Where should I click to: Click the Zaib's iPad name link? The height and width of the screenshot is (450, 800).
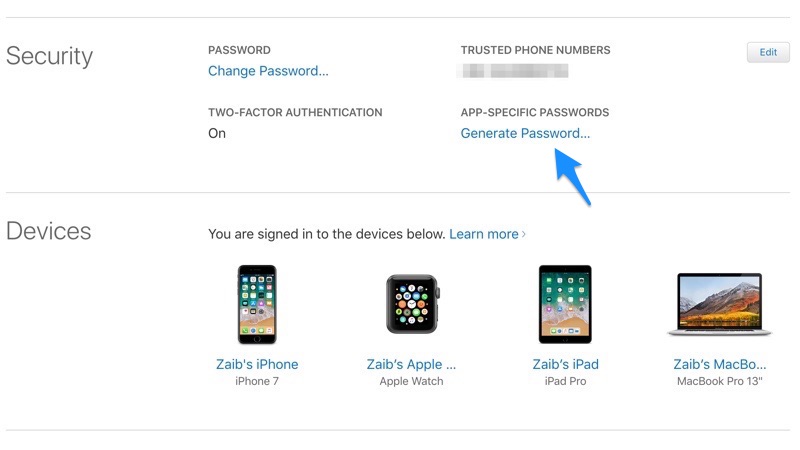click(x=565, y=364)
